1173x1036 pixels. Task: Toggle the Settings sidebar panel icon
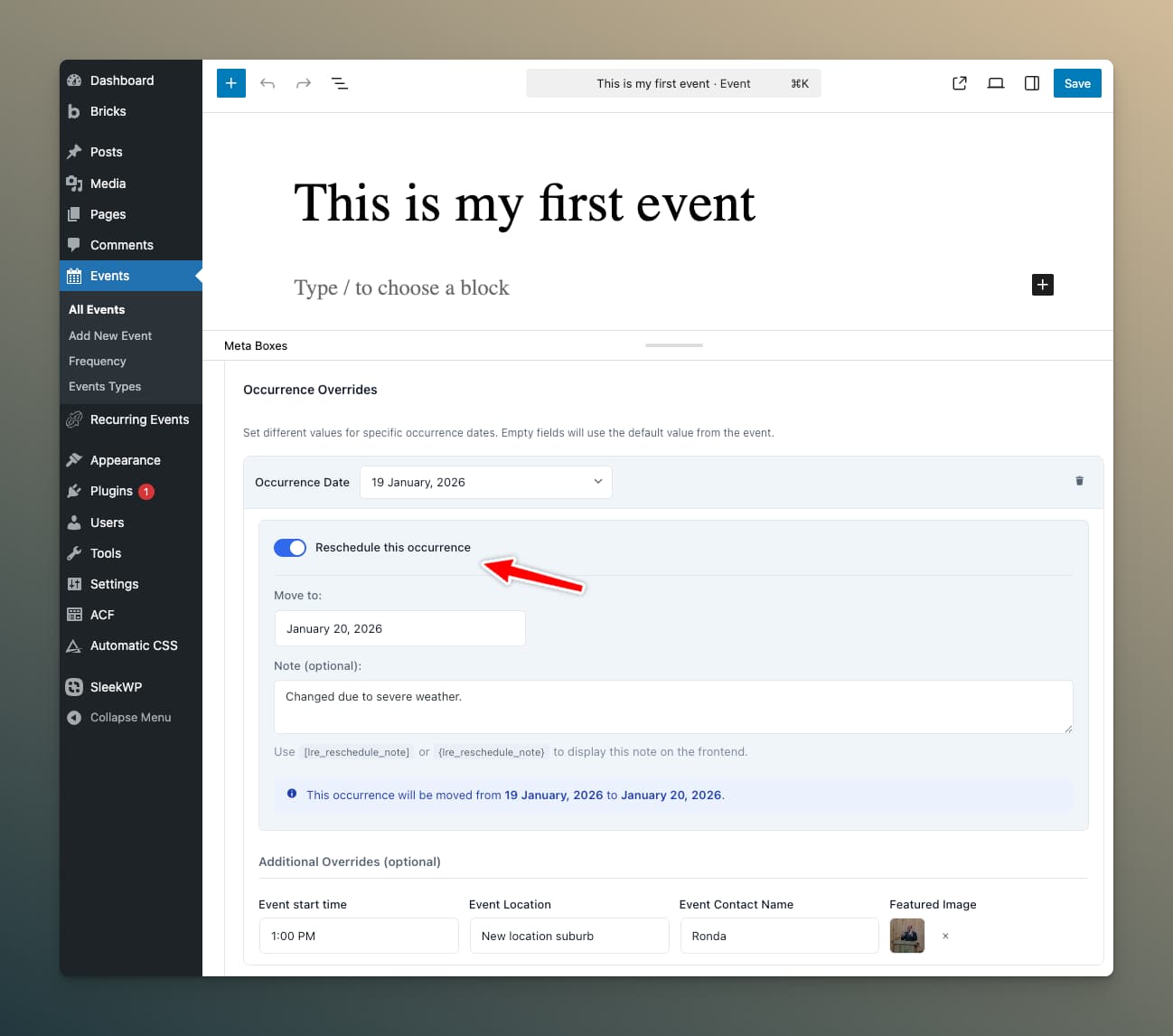pyautogui.click(x=1032, y=83)
